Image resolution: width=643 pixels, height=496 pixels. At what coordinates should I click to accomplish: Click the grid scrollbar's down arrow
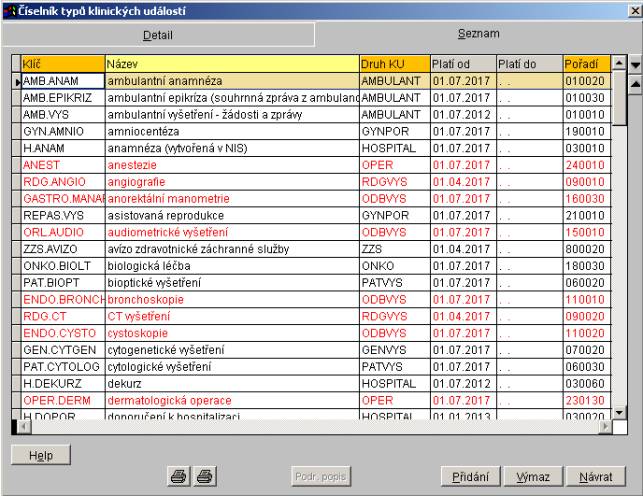point(619,412)
